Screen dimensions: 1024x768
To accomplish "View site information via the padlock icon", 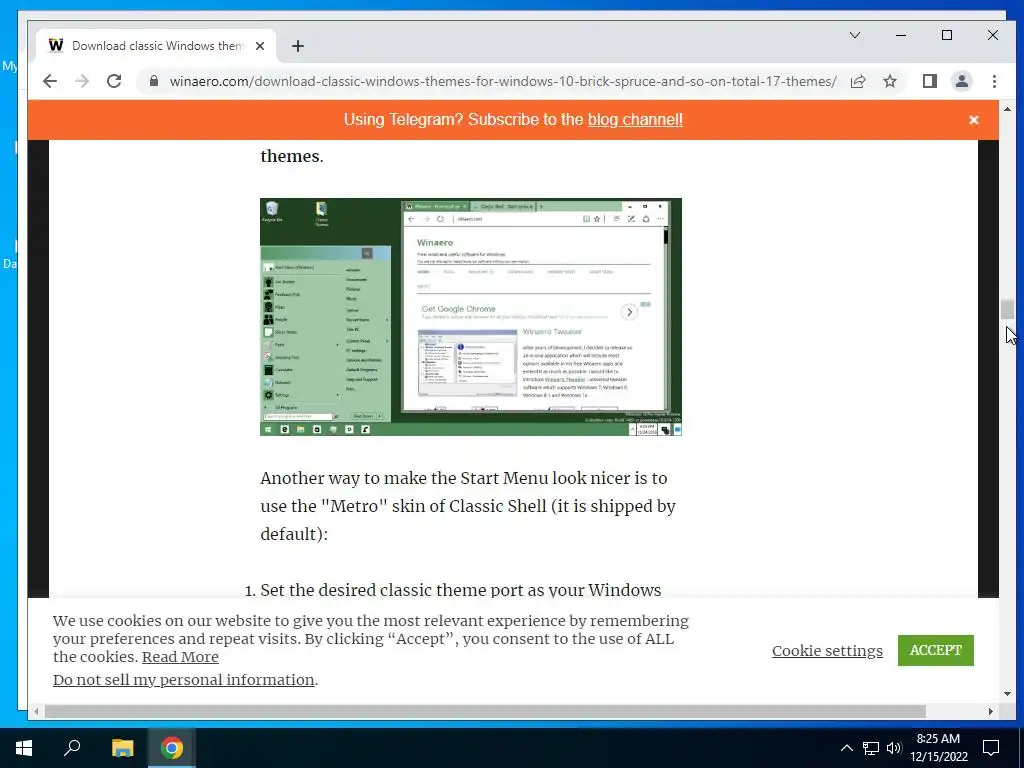I will click(x=153, y=81).
